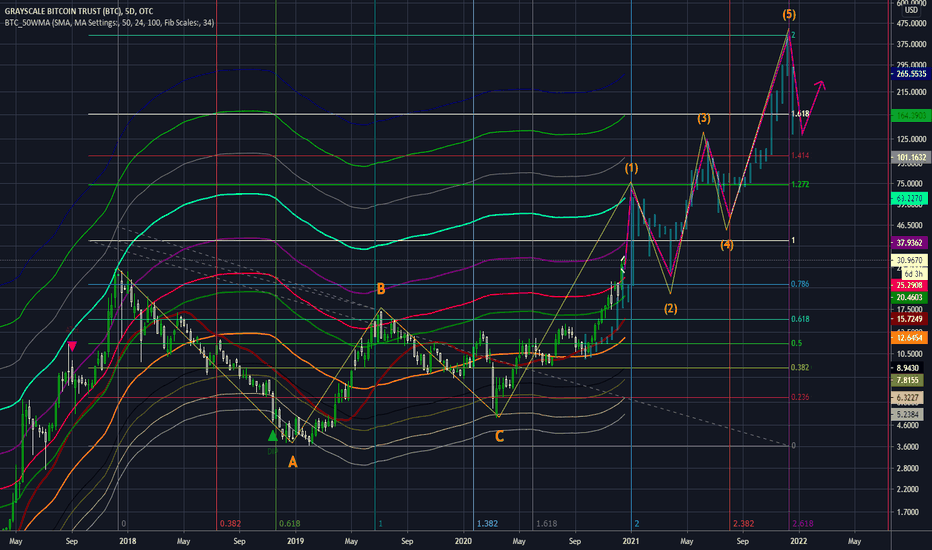Select the 63.2270 teal price label
932x550 pixels.
coord(911,198)
